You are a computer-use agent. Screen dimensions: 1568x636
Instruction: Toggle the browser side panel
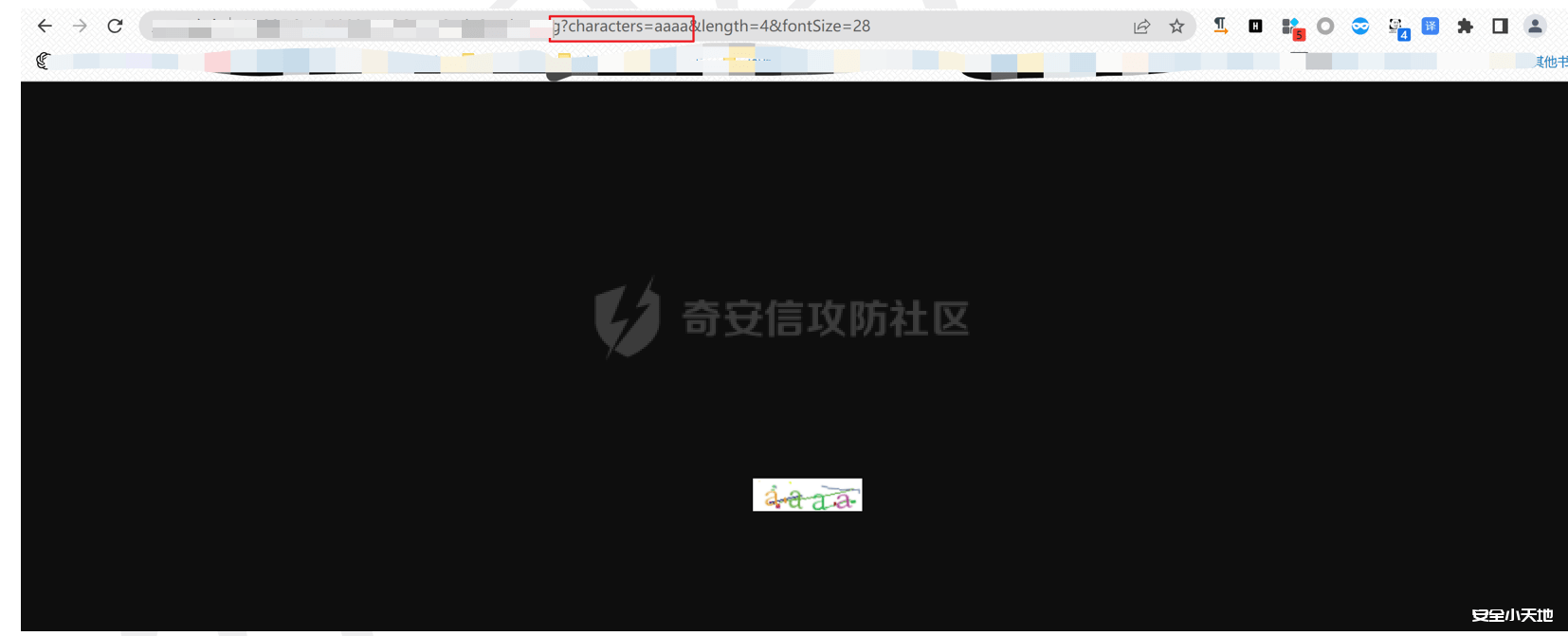pos(1500,27)
